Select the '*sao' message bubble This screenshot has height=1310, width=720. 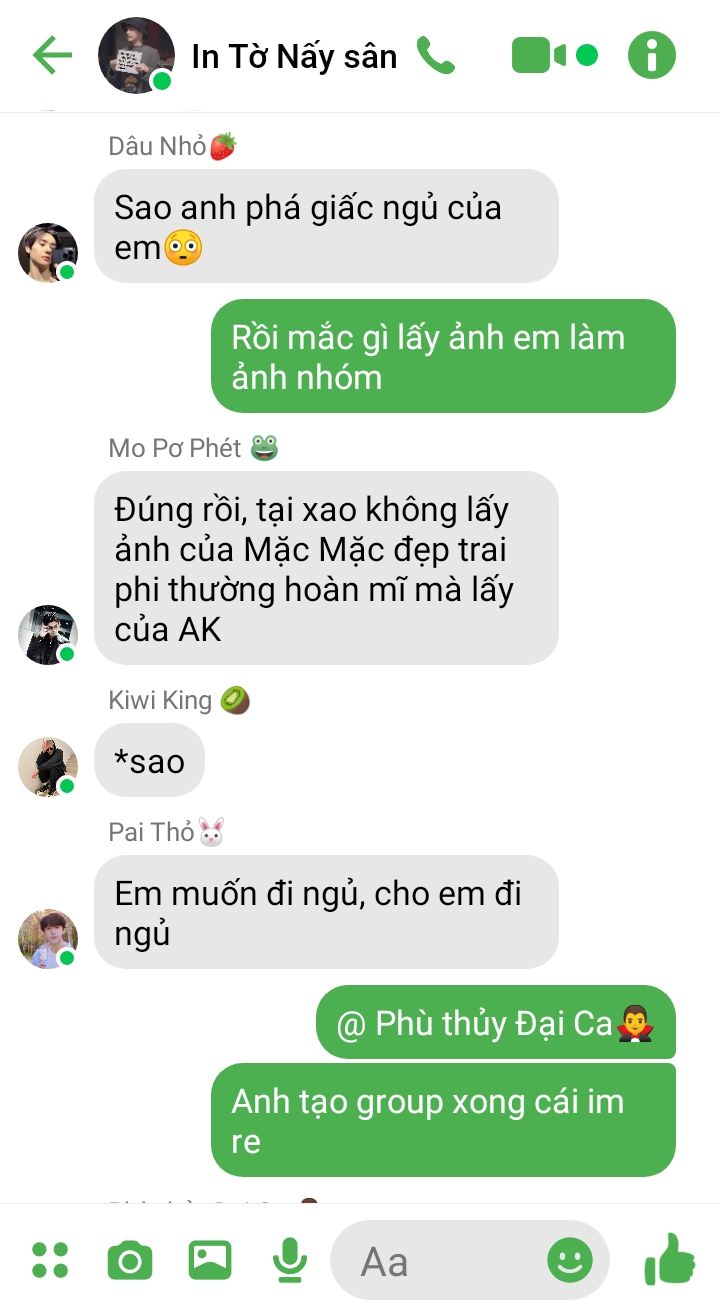pos(150,760)
